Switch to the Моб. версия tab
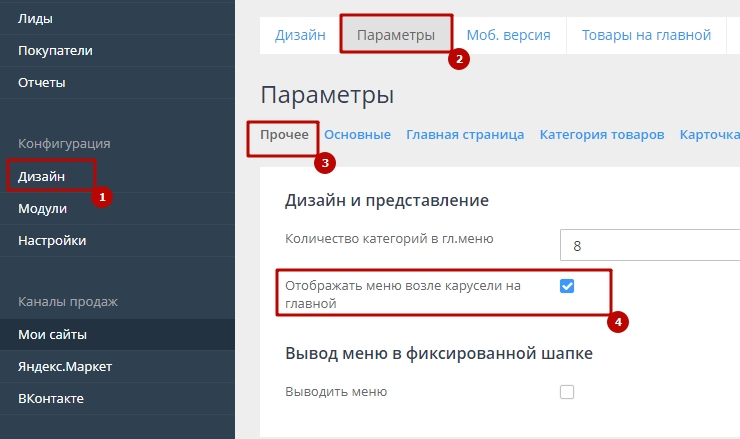 coord(508,35)
